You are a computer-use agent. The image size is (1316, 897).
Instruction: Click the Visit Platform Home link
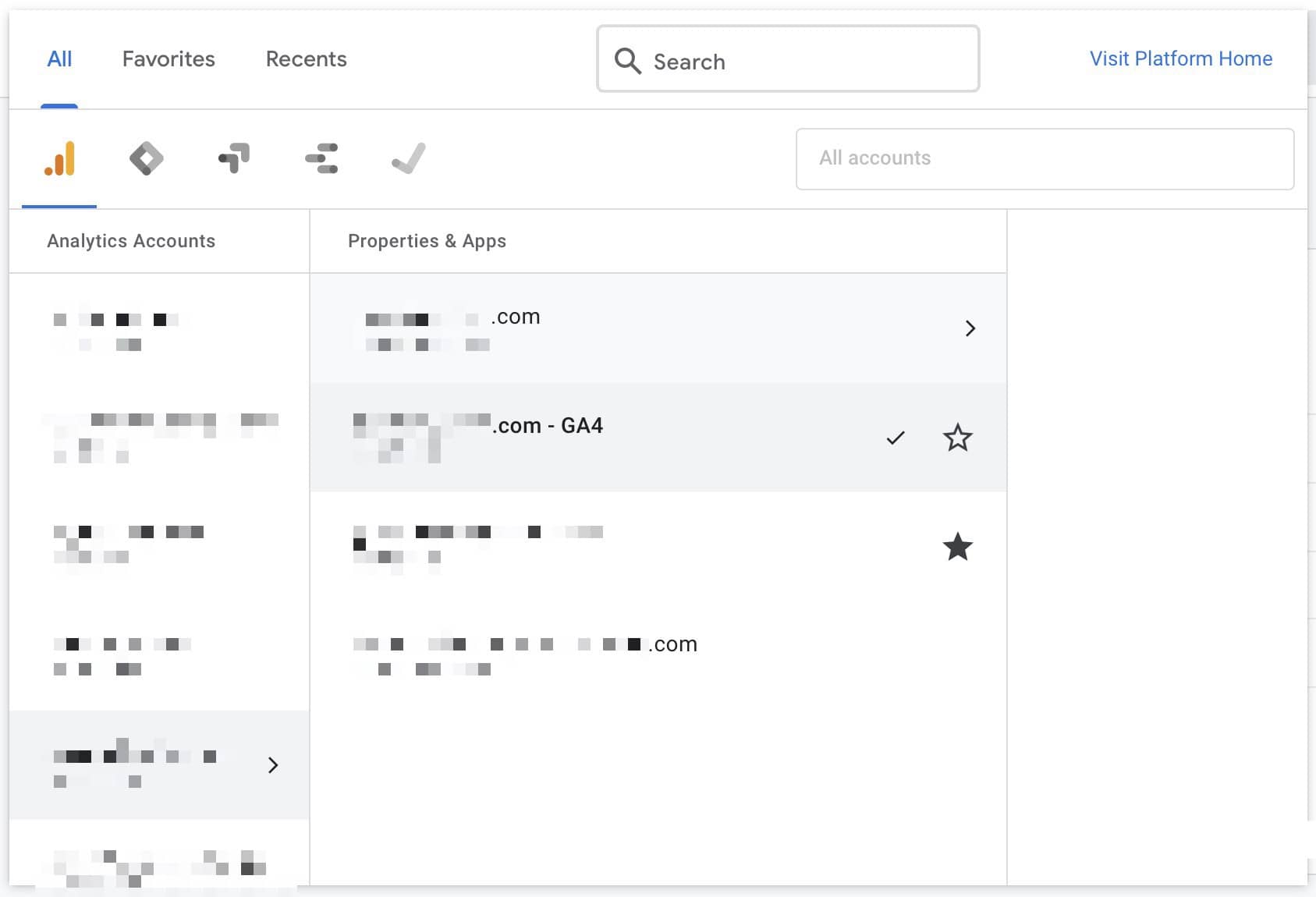(x=1180, y=58)
